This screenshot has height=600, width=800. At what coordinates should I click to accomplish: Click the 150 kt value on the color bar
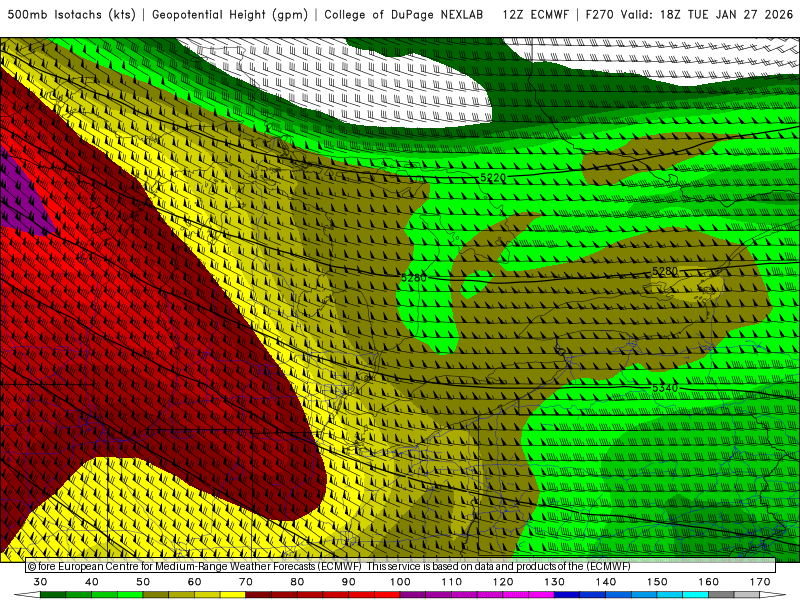(657, 582)
